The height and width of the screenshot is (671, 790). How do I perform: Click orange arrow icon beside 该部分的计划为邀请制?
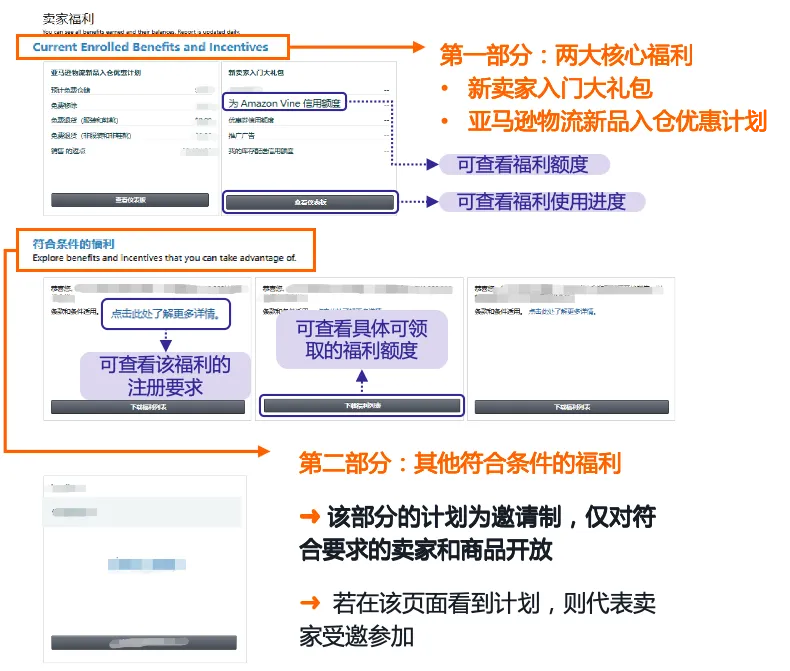[x=310, y=516]
